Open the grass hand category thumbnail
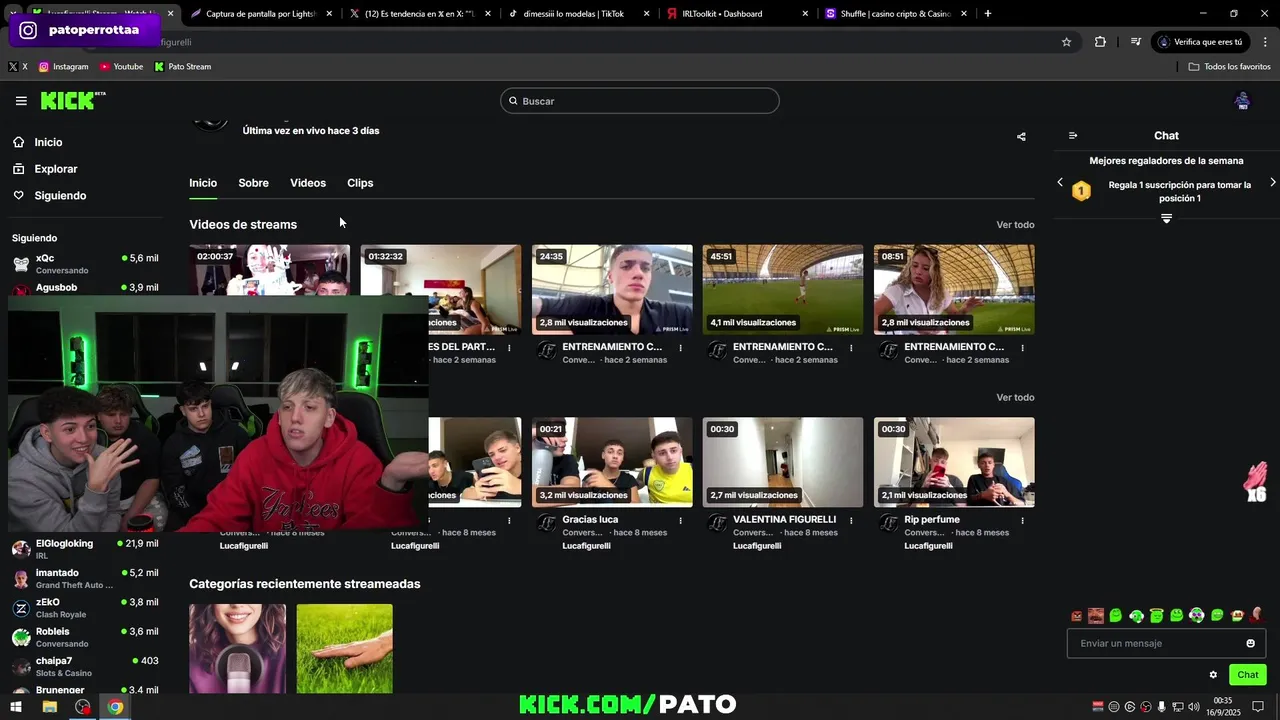The width and height of the screenshot is (1280, 720). pyautogui.click(x=344, y=648)
